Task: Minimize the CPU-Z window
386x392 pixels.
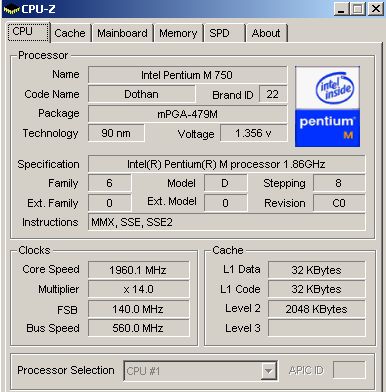Action: [x=341, y=9]
